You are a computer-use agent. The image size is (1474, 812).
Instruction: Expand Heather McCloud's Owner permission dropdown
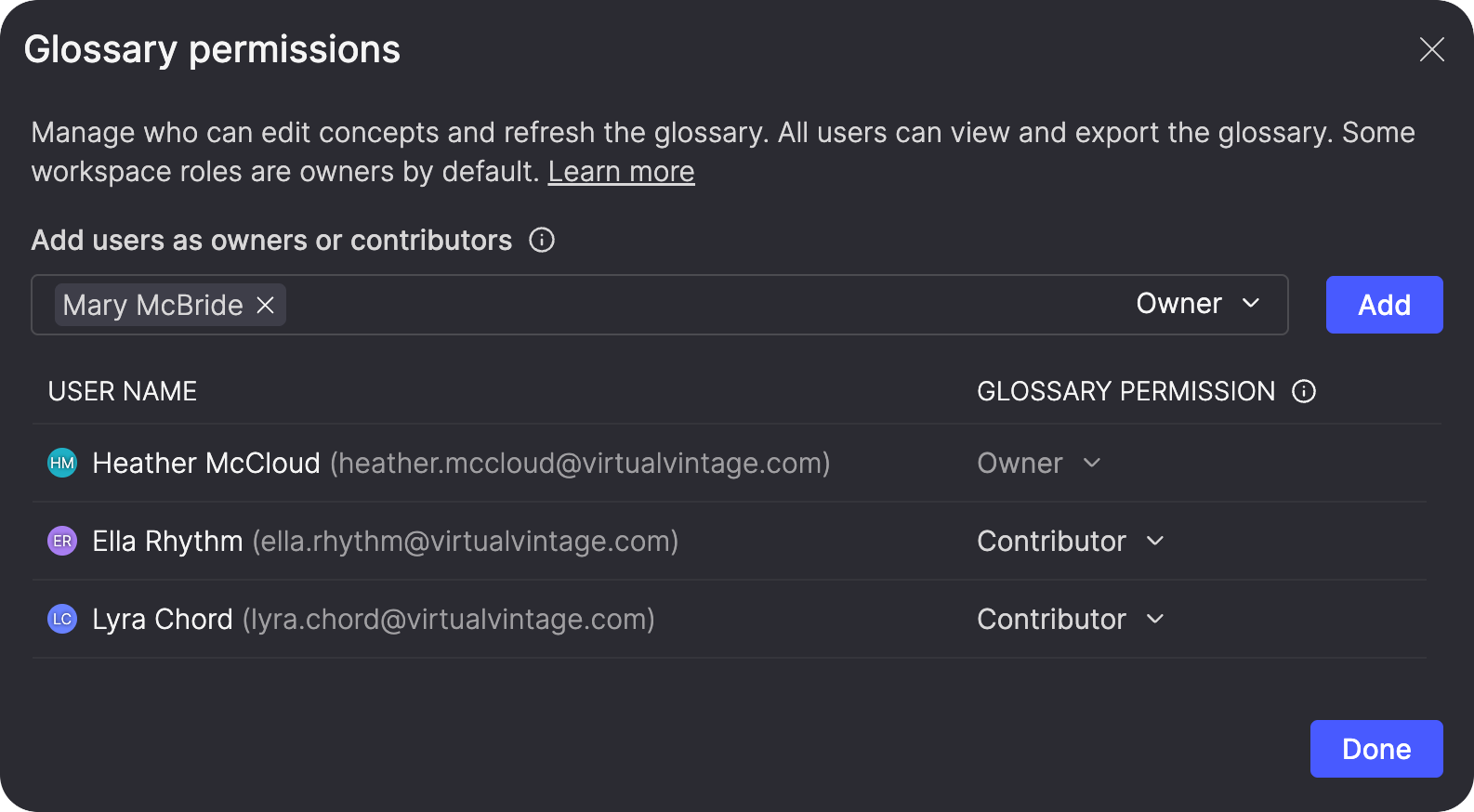click(1038, 463)
